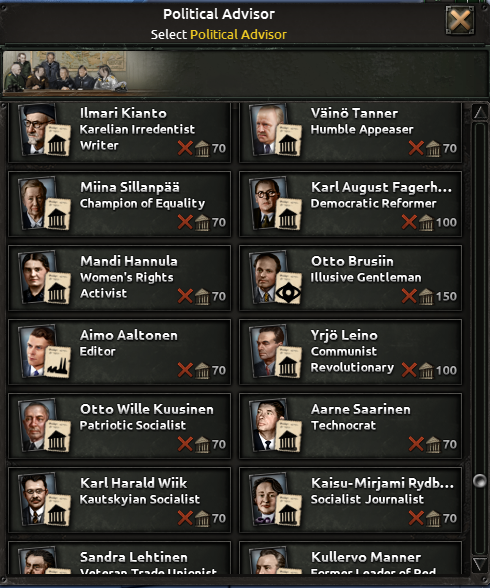Click Karl Harald Wiik's portrait
This screenshot has width=490, height=588.
click(39, 500)
